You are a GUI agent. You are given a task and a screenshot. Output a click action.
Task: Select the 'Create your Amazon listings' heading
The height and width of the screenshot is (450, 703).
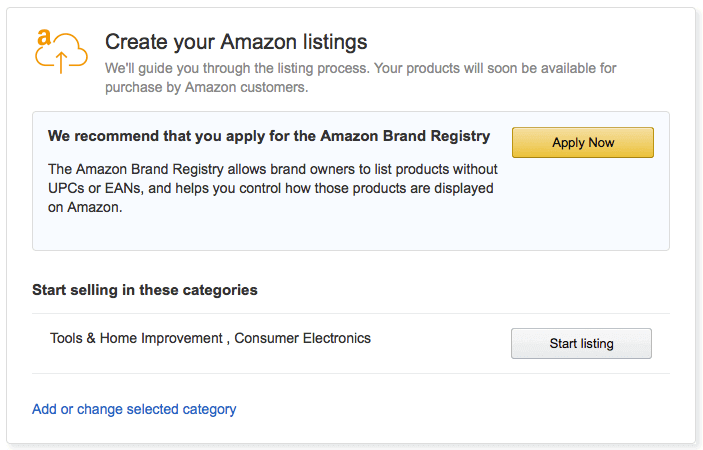236,42
